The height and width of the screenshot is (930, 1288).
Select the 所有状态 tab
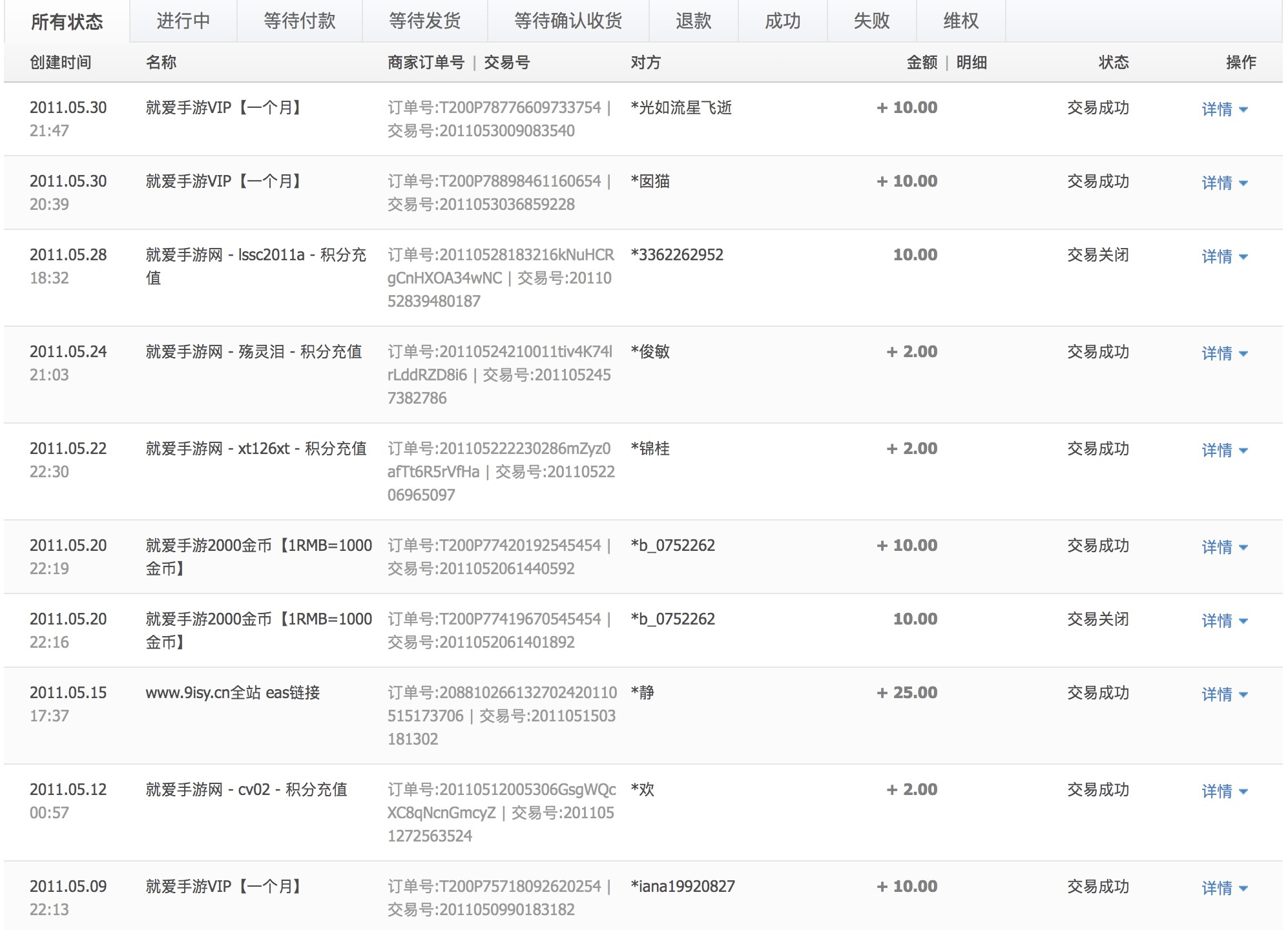67,22
